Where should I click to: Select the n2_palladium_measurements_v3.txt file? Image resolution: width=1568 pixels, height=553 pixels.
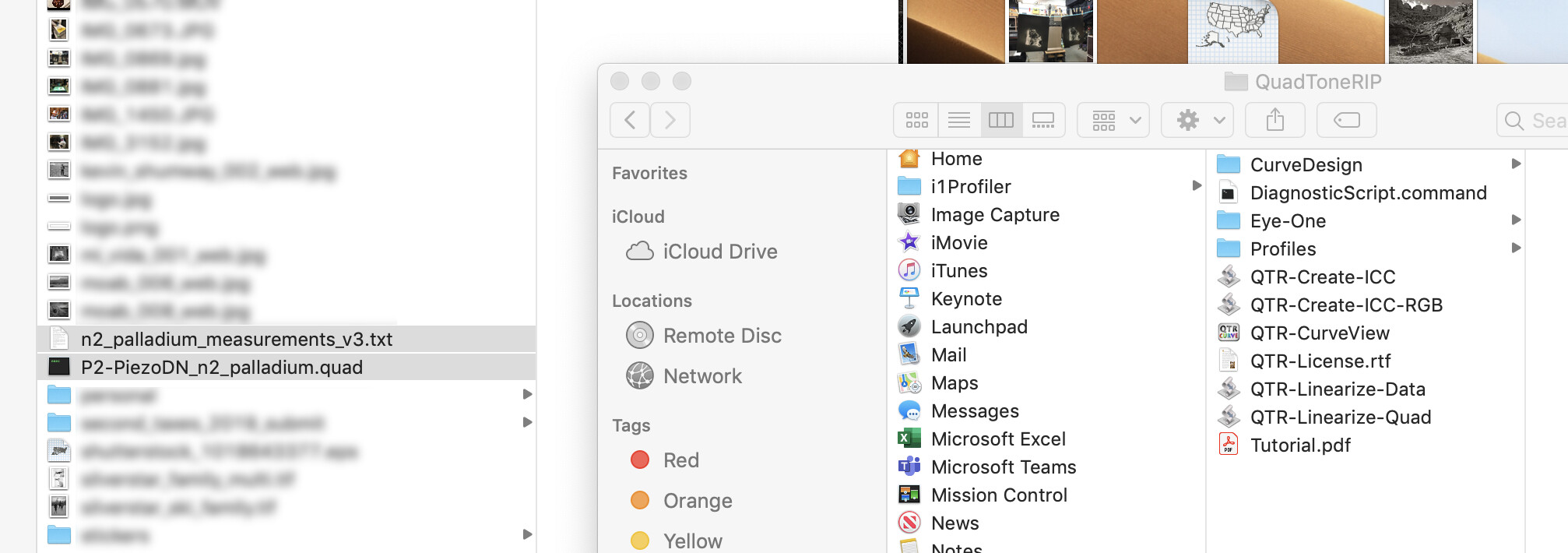236,340
